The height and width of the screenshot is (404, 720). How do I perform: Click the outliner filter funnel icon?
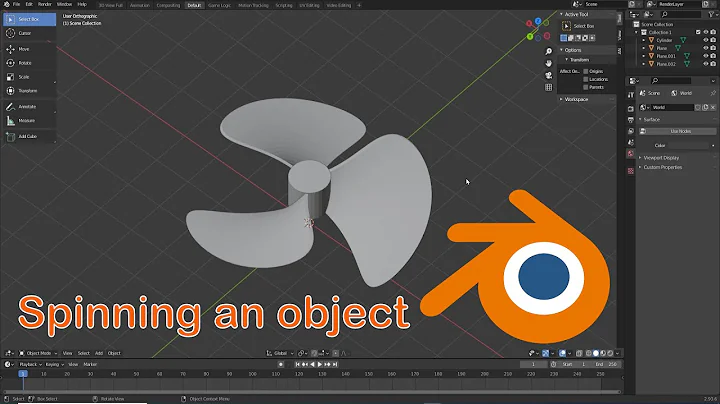click(x=712, y=15)
